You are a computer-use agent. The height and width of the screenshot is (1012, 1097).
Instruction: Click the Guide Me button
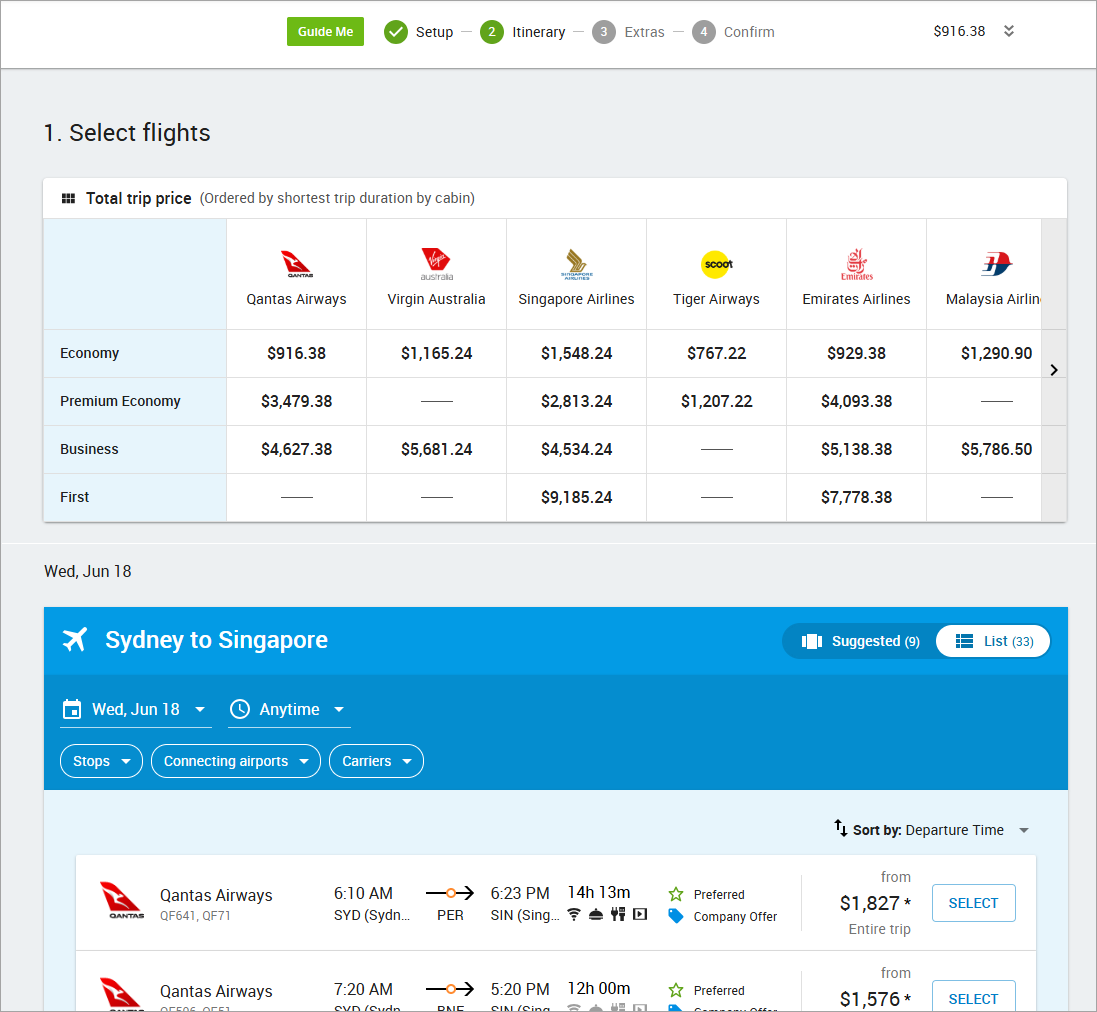tap(325, 31)
